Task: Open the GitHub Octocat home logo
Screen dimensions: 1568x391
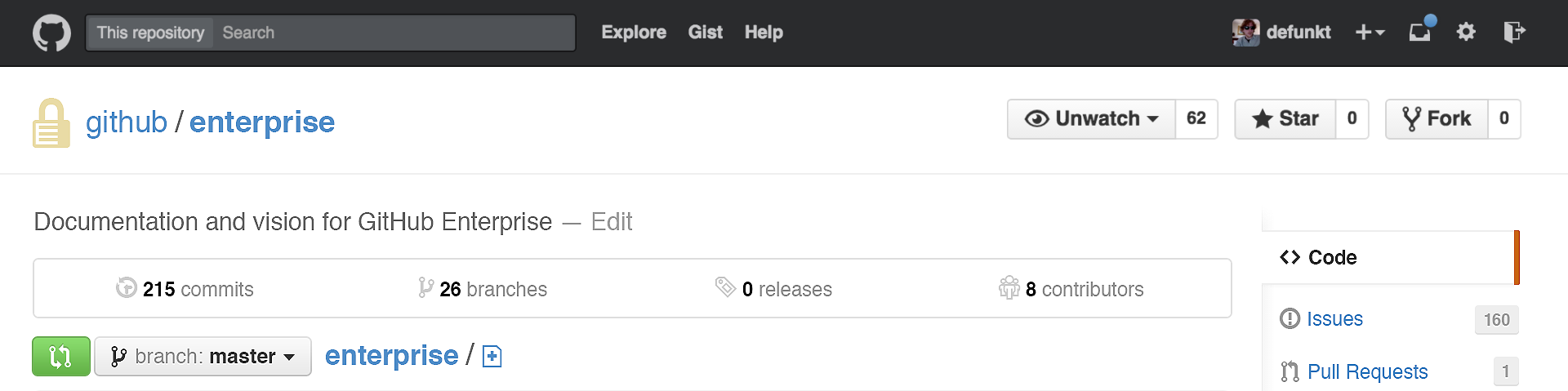Action: click(x=51, y=33)
